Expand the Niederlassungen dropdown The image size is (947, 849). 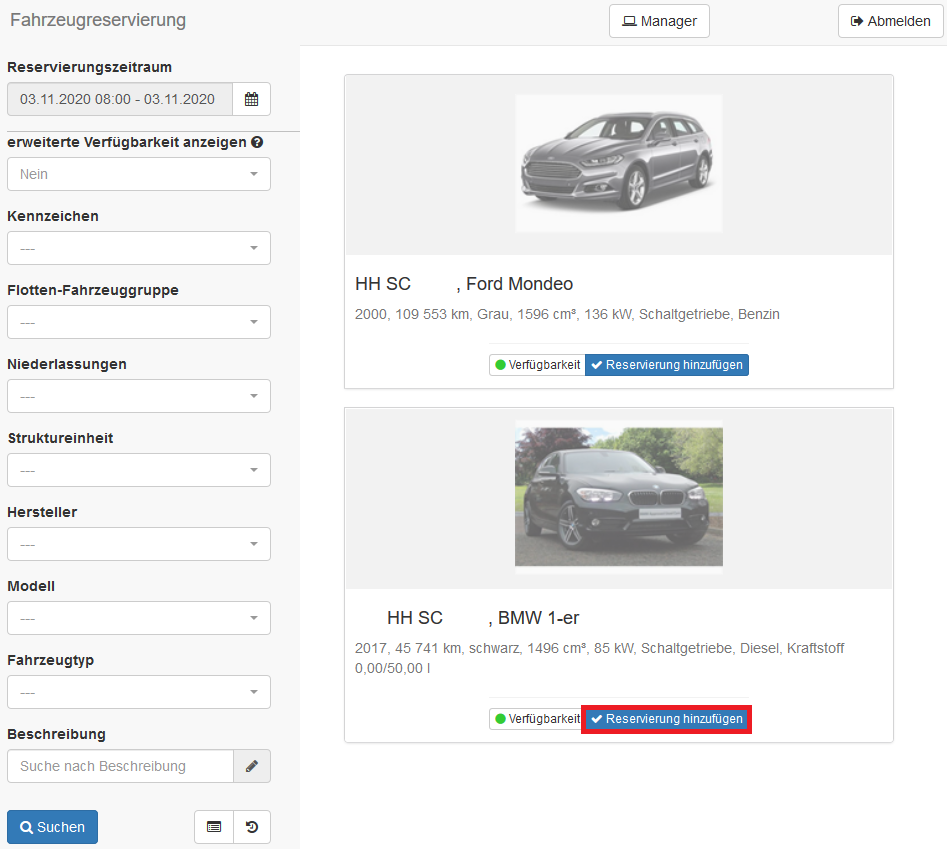[138, 396]
